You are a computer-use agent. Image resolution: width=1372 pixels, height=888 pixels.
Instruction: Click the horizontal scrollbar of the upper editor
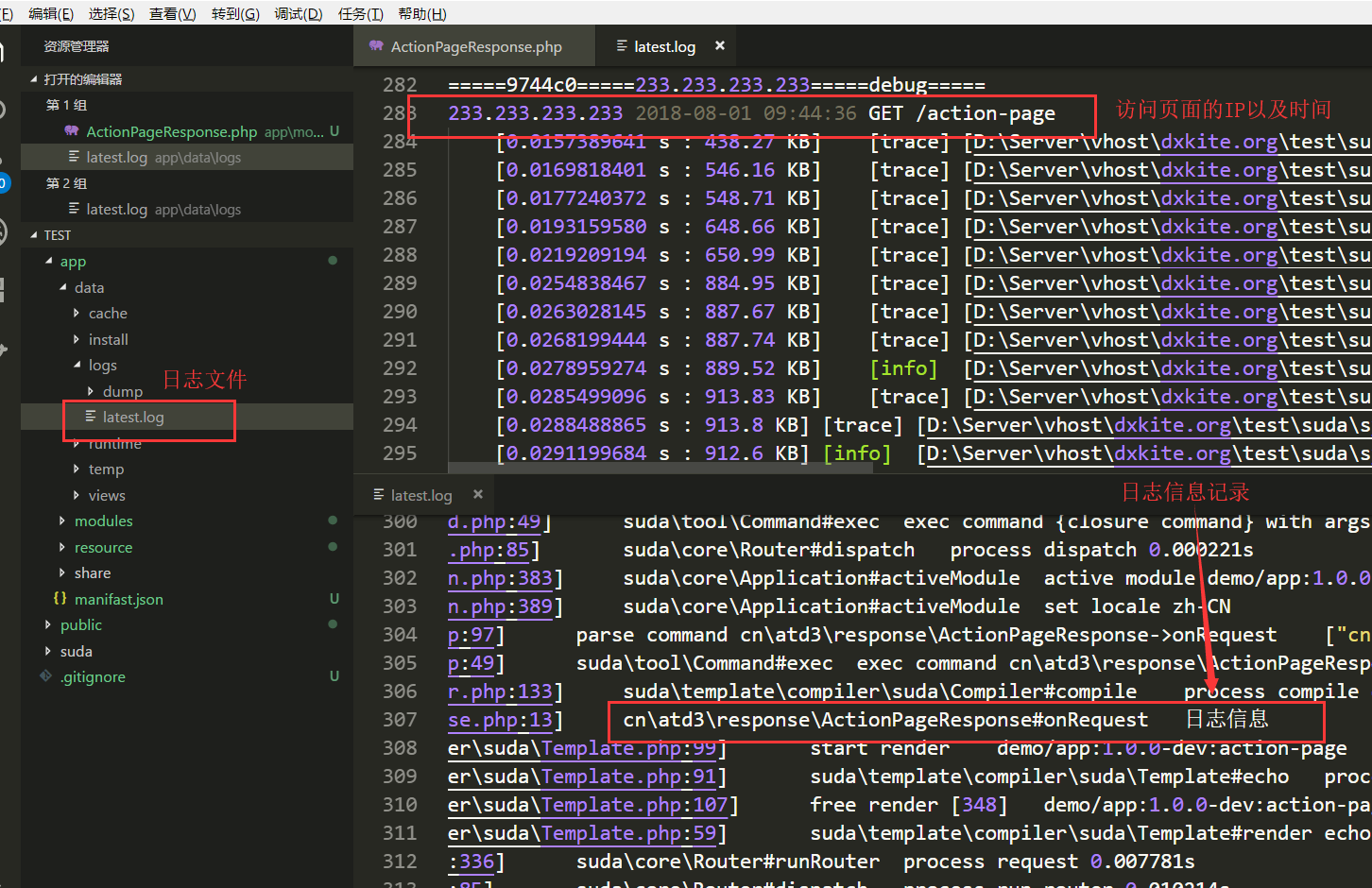pos(661,468)
